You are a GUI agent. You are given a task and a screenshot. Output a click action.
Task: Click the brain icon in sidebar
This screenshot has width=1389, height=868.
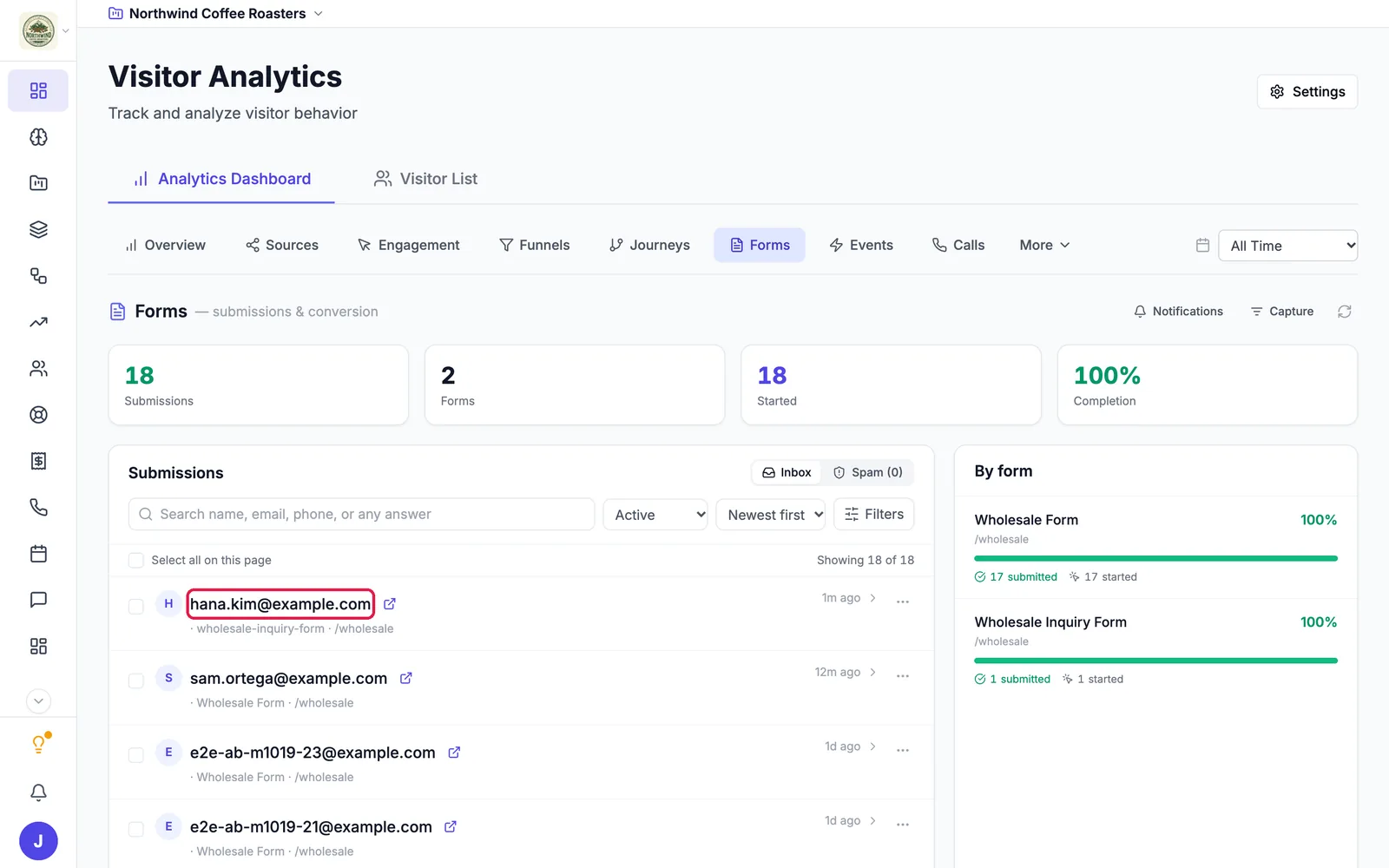pos(38,137)
